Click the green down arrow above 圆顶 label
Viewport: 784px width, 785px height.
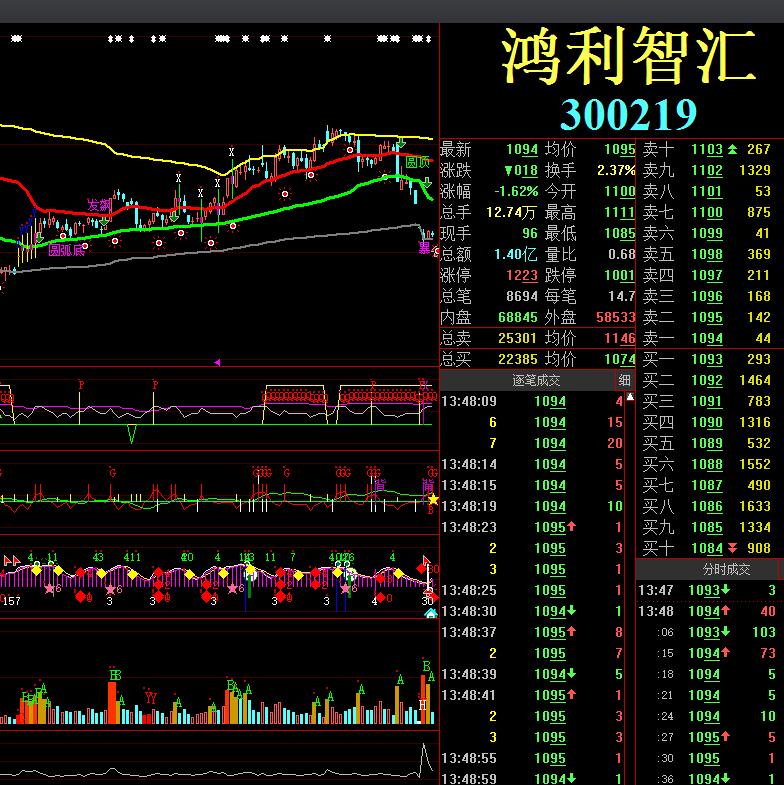pyautogui.click(x=401, y=144)
